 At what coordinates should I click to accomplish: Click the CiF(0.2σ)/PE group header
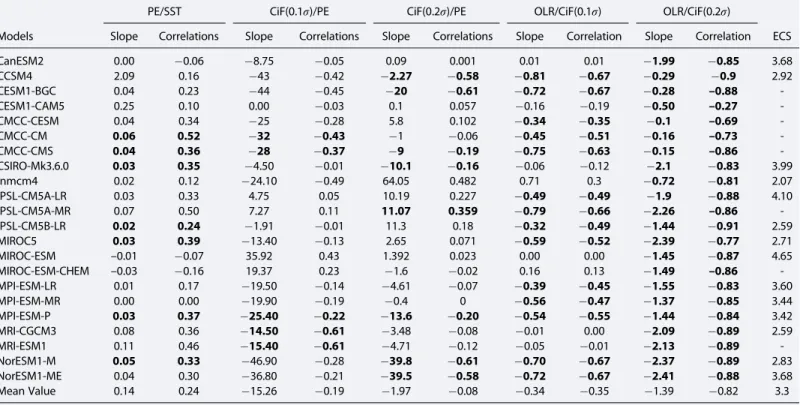point(436,12)
